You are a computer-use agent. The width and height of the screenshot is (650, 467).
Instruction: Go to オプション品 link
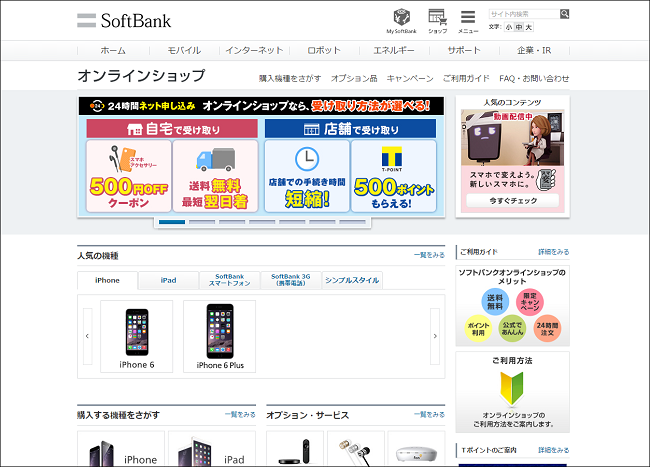(x=354, y=78)
